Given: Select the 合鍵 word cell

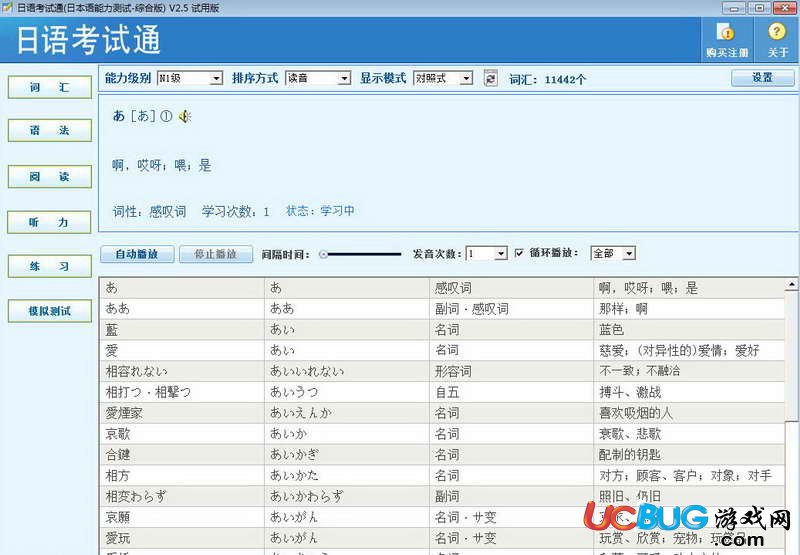Looking at the screenshot, I should point(182,455).
